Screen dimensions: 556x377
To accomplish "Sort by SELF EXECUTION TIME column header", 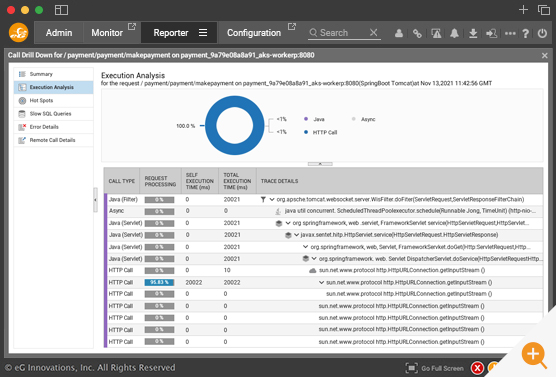I will 200,181.
